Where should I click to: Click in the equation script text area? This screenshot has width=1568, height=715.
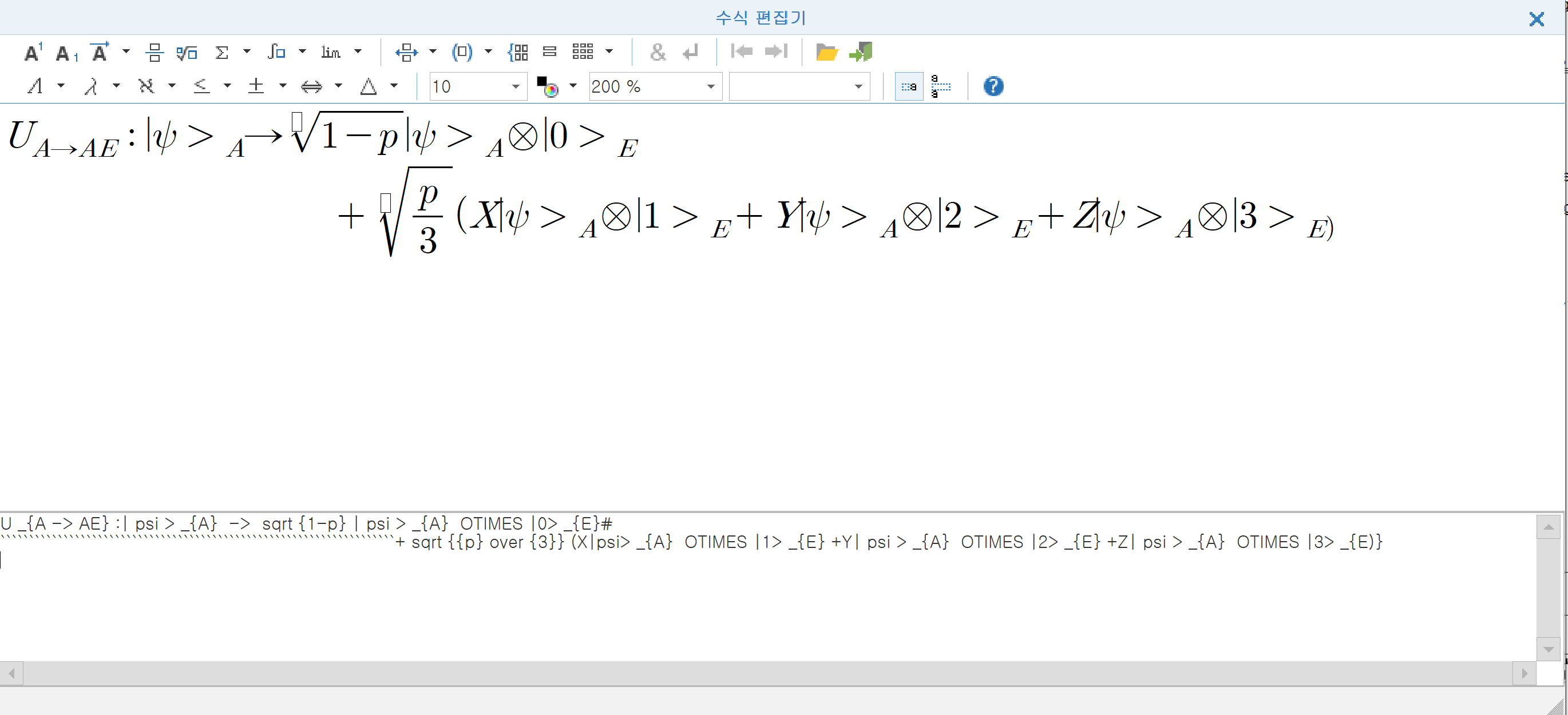coord(730,602)
